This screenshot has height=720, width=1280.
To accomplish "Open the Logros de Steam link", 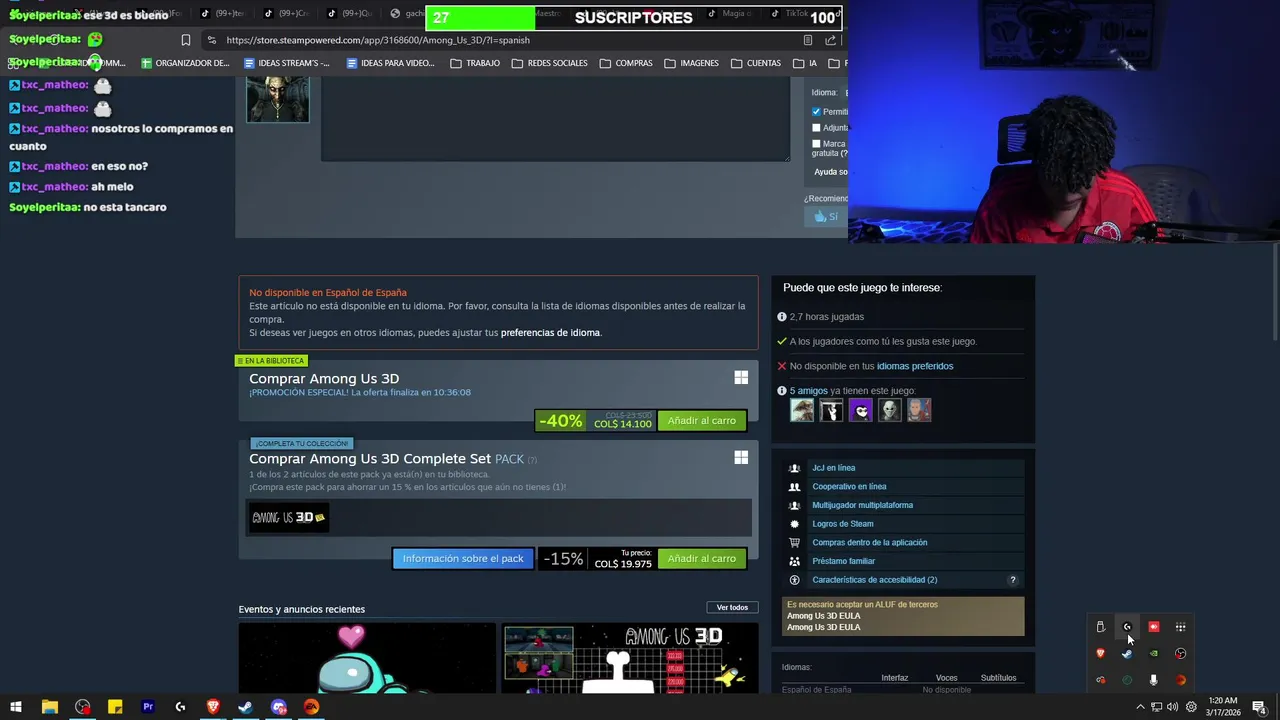I will point(842,524).
